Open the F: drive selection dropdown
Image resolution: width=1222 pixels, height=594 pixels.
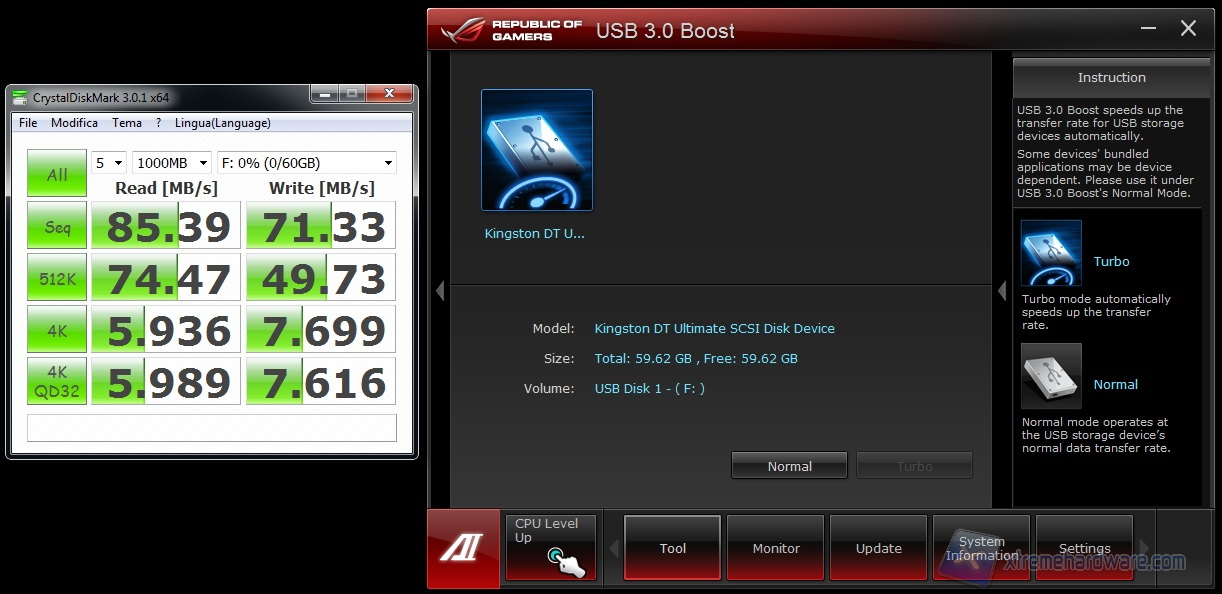[x=306, y=163]
